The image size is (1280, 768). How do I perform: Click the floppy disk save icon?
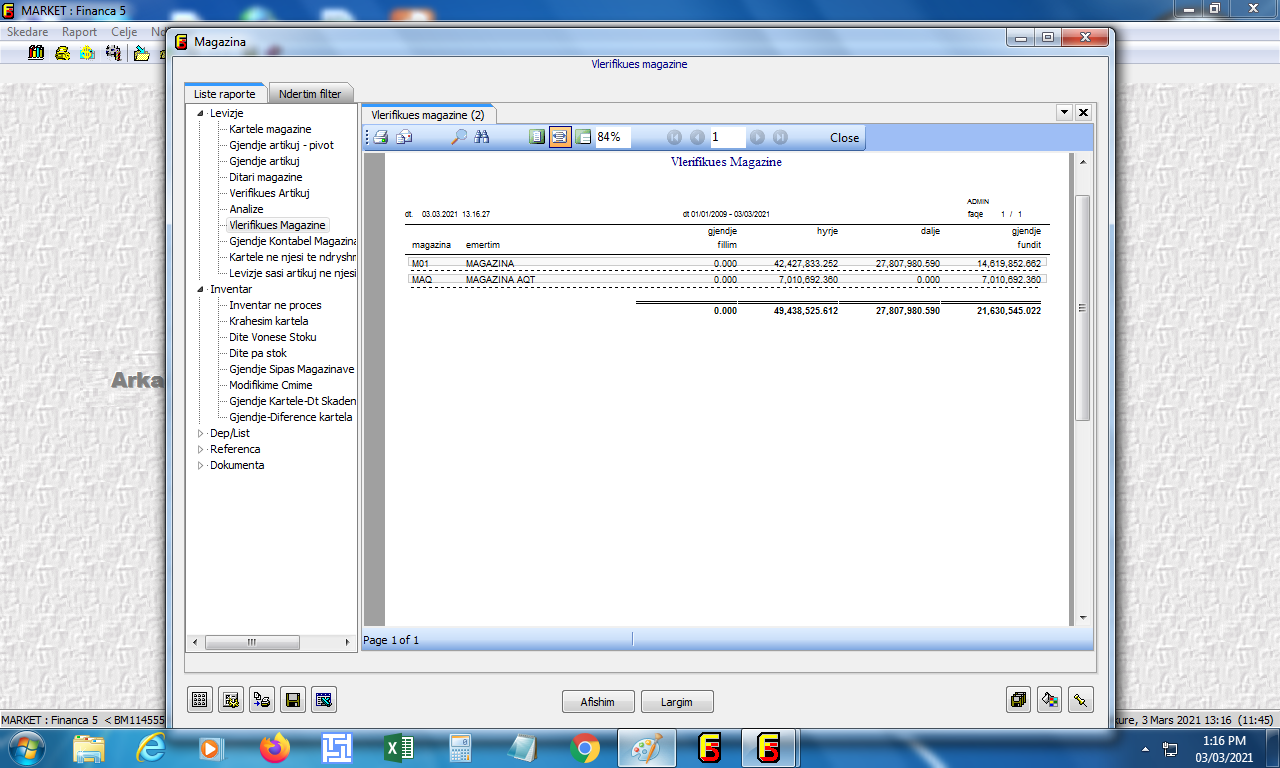[293, 701]
